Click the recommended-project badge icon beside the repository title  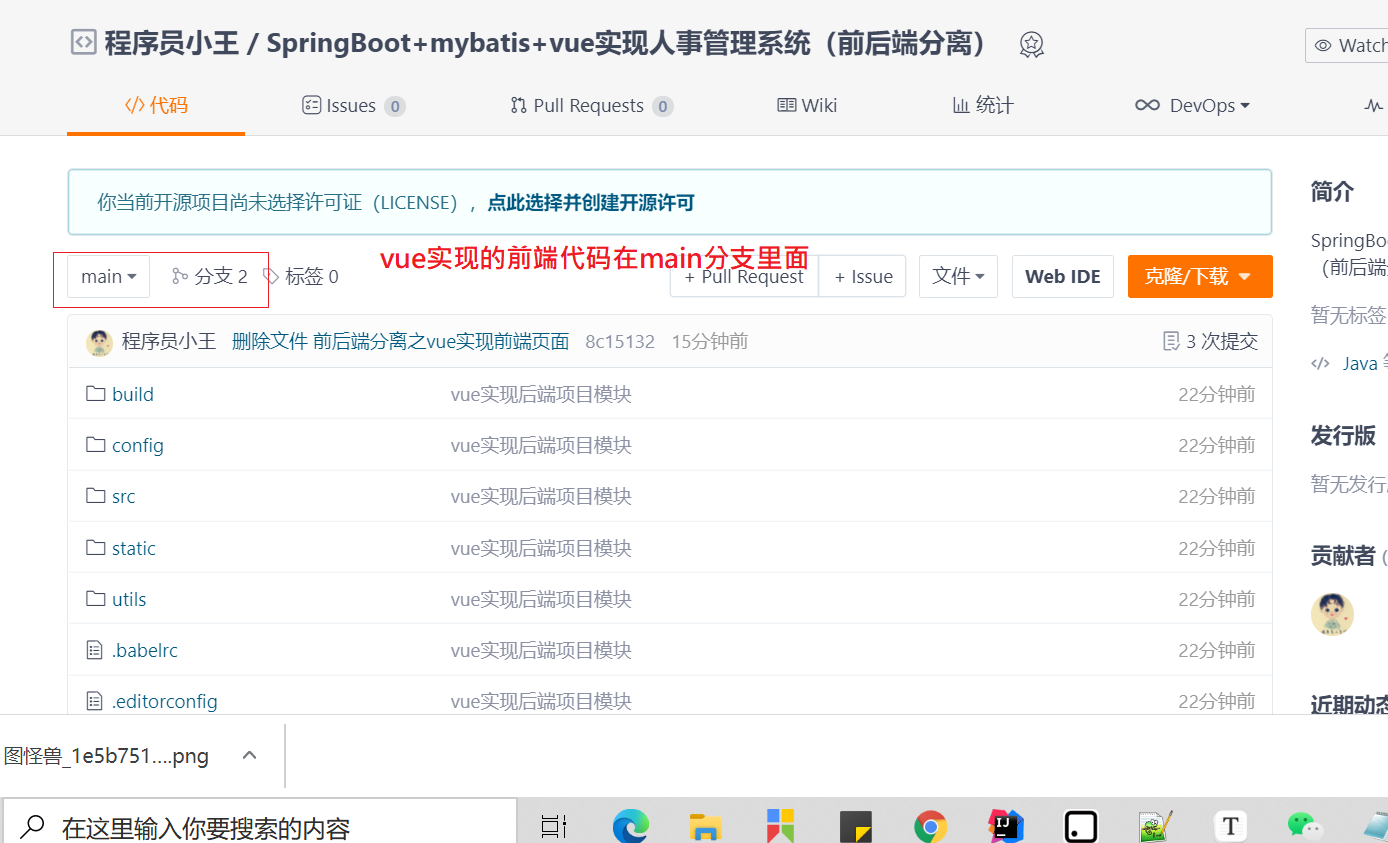tap(1031, 45)
